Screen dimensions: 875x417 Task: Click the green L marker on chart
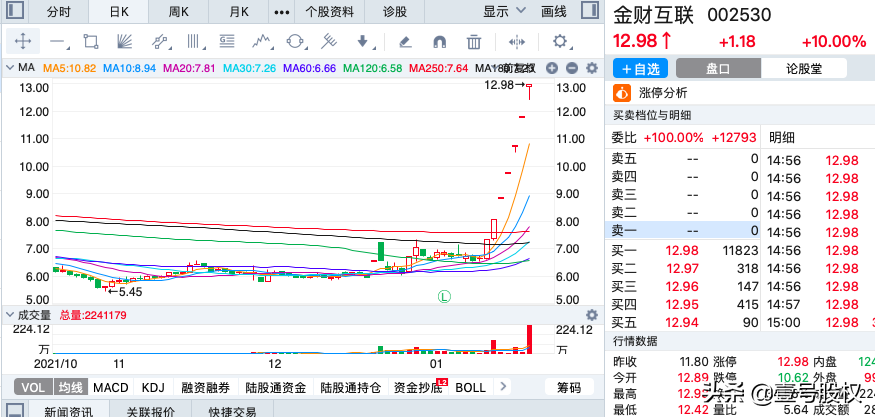pyautogui.click(x=444, y=296)
